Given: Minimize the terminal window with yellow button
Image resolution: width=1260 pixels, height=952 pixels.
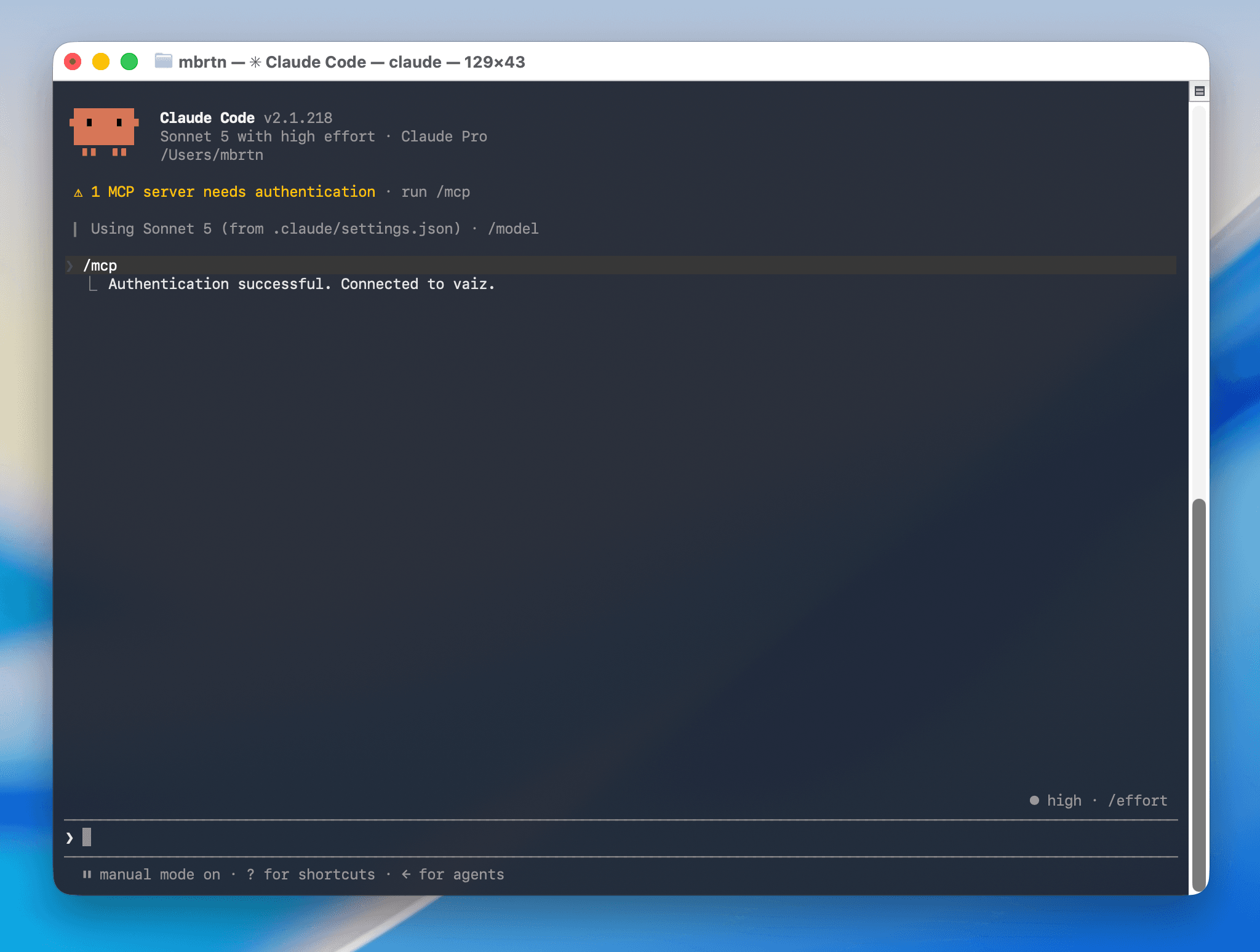Looking at the screenshot, I should pos(101,61).
